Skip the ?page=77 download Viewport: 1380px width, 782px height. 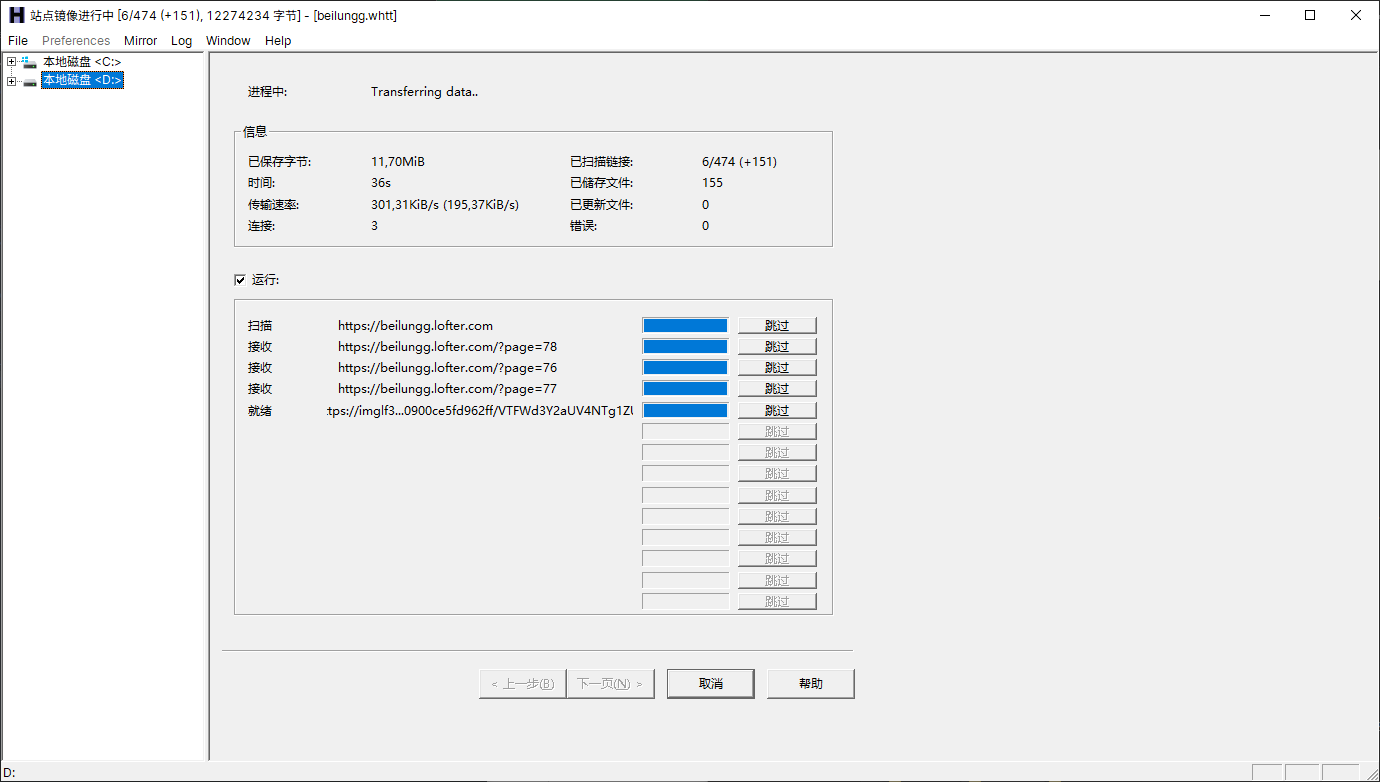pos(777,388)
